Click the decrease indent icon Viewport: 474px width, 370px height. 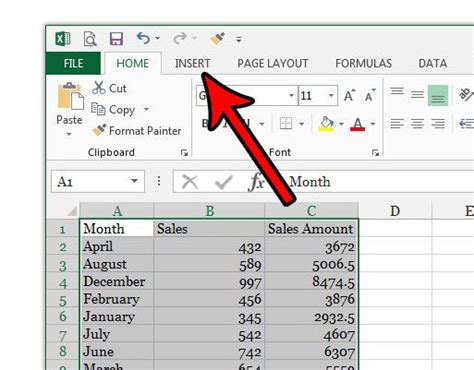466,124
